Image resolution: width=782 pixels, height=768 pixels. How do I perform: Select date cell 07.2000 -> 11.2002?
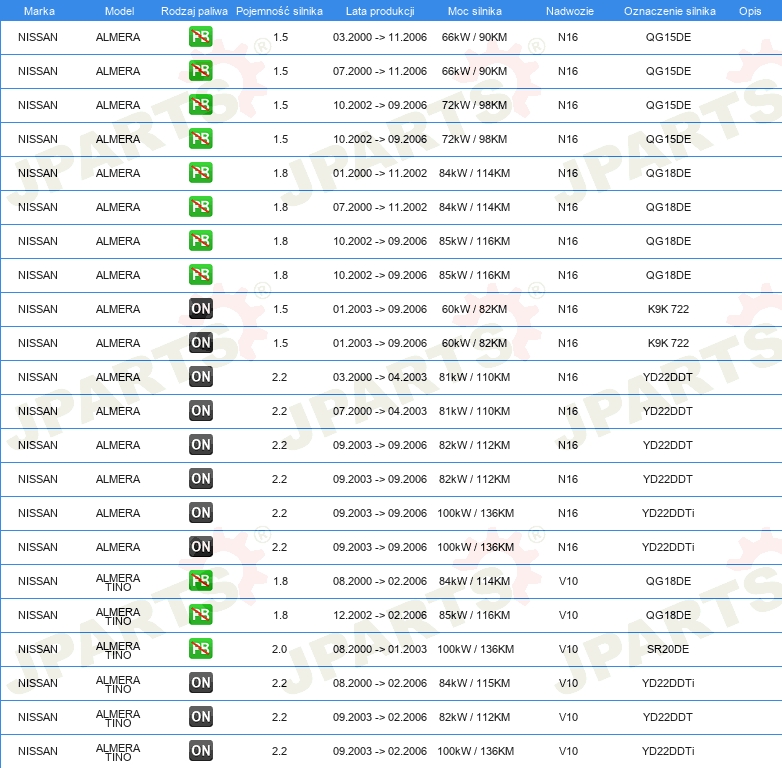380,207
